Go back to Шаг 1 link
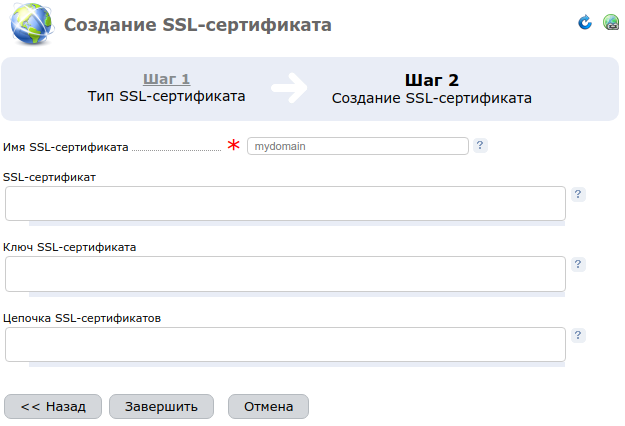Image resolution: width=625 pixels, height=426 pixels. pyautogui.click(x=167, y=79)
